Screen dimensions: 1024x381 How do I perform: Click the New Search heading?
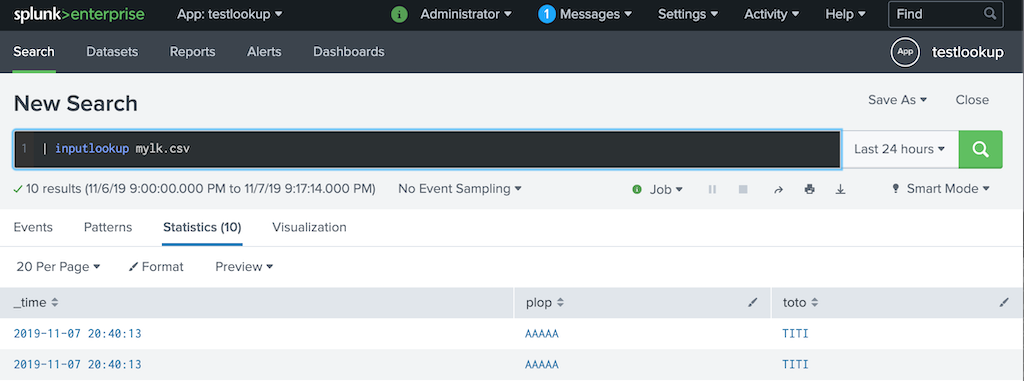tap(76, 103)
